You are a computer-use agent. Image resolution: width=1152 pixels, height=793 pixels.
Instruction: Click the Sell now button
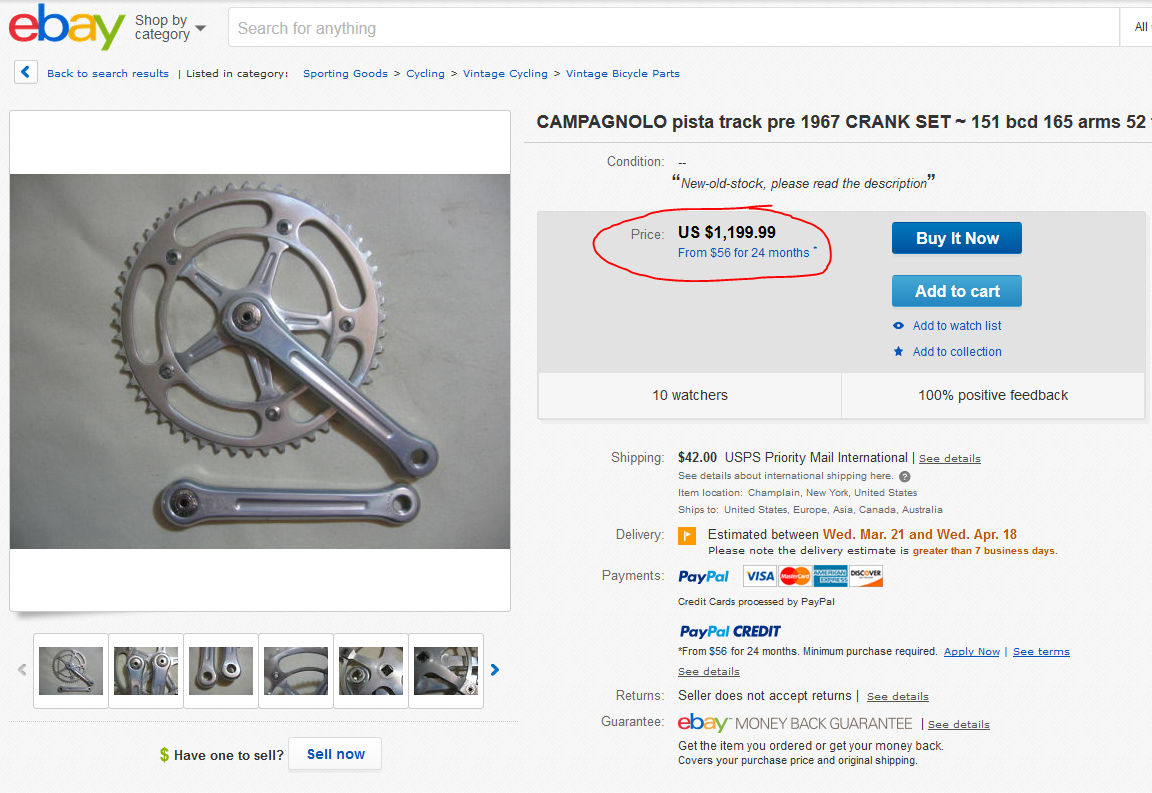point(335,754)
